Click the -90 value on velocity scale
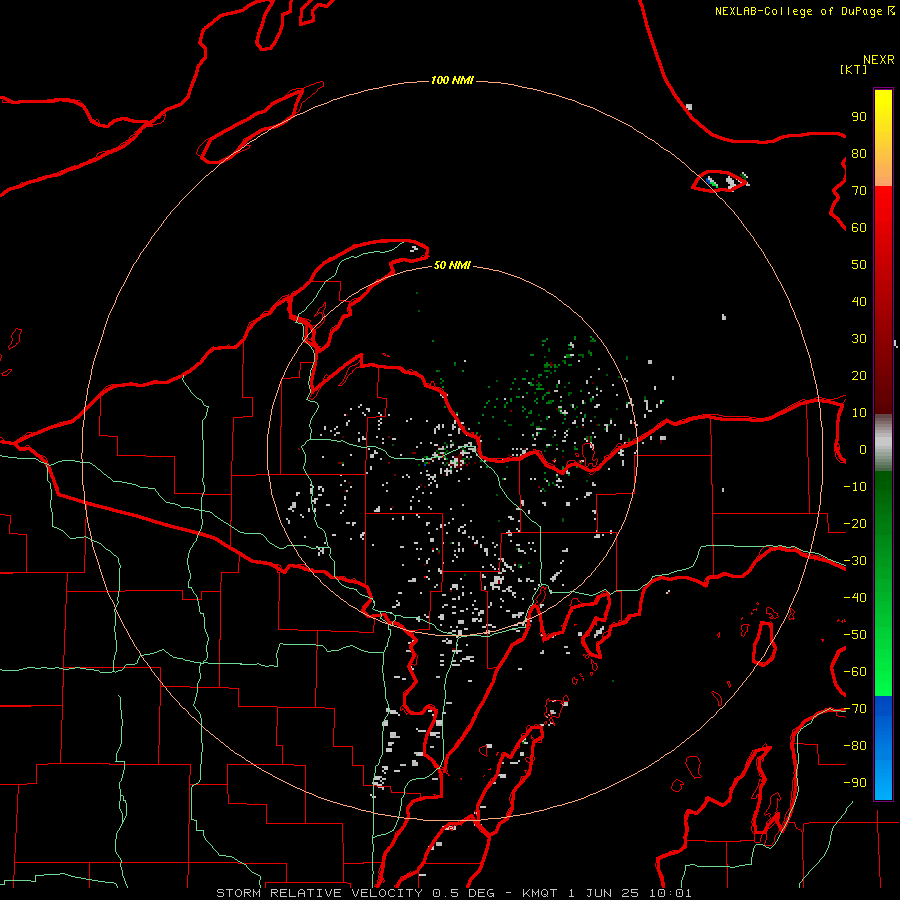 click(855, 783)
